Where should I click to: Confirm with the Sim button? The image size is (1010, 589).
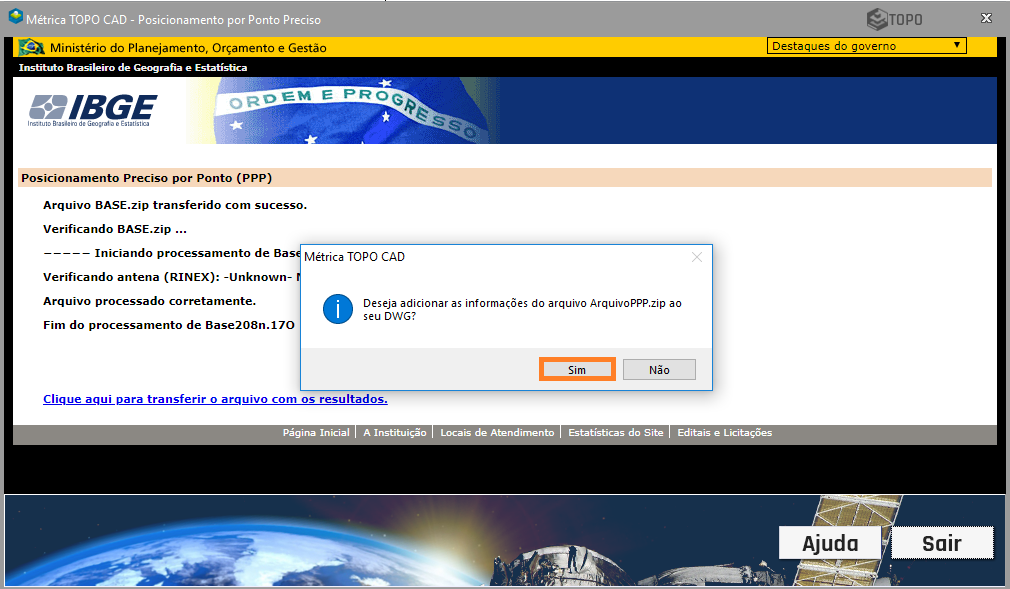(576, 370)
